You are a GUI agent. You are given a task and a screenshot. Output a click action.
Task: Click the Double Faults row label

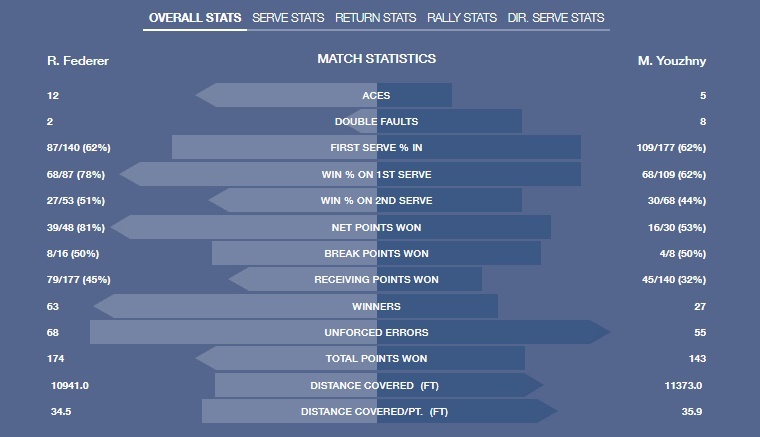tap(376, 122)
